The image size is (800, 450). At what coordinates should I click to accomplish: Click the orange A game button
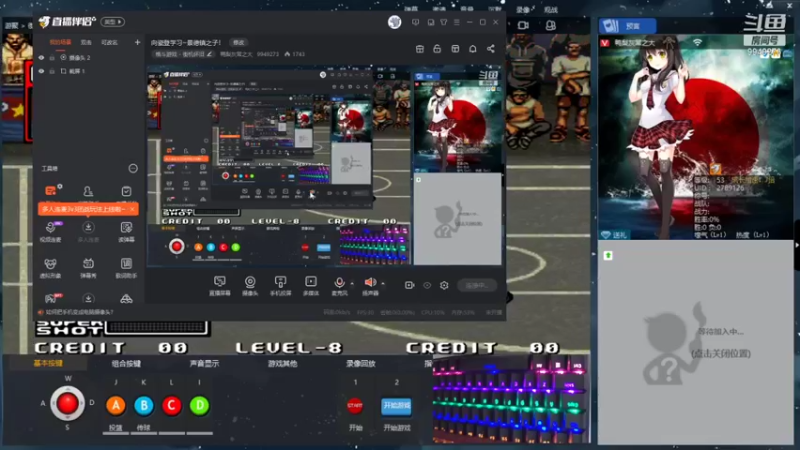pos(116,406)
